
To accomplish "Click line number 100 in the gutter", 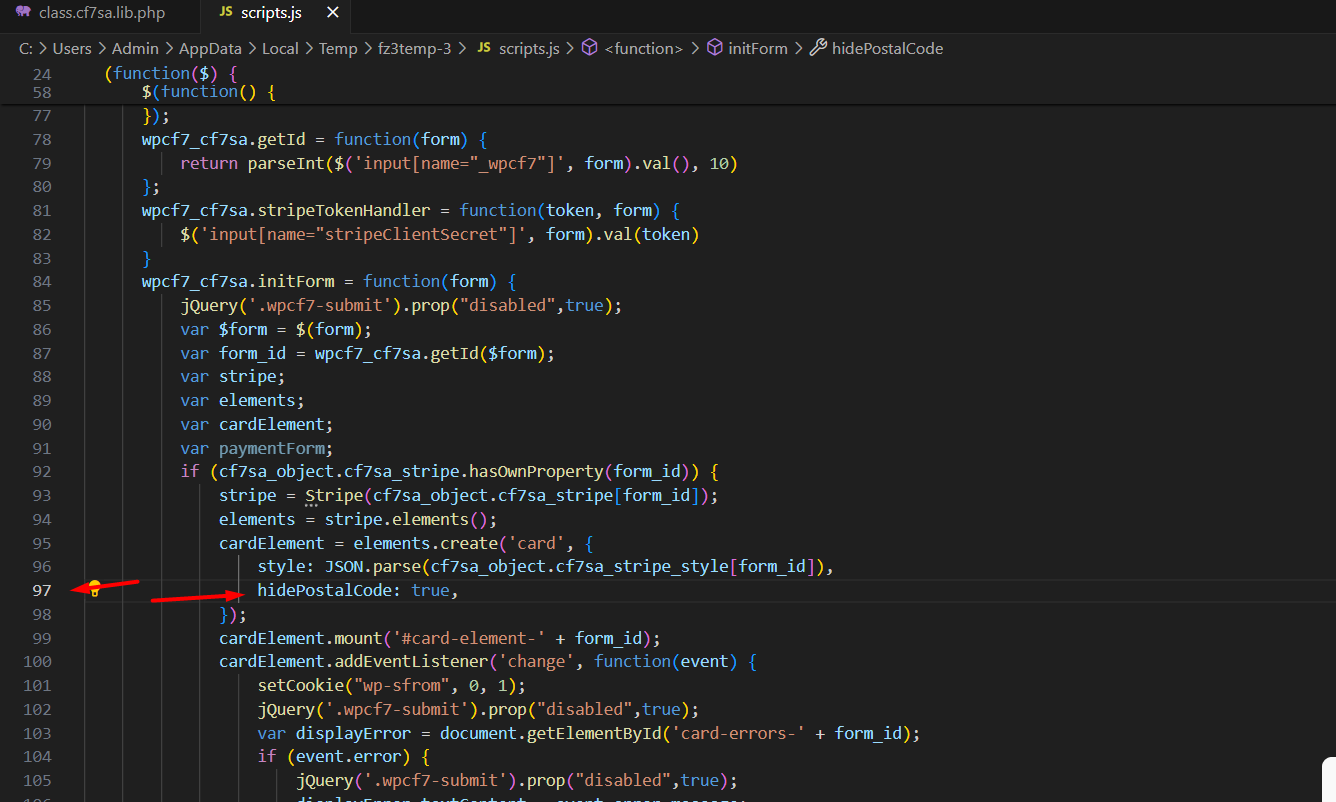I will coord(37,661).
